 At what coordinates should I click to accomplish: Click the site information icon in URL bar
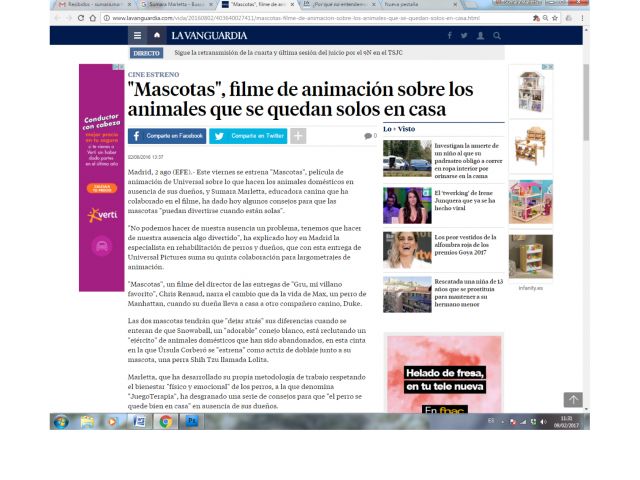coord(107,18)
